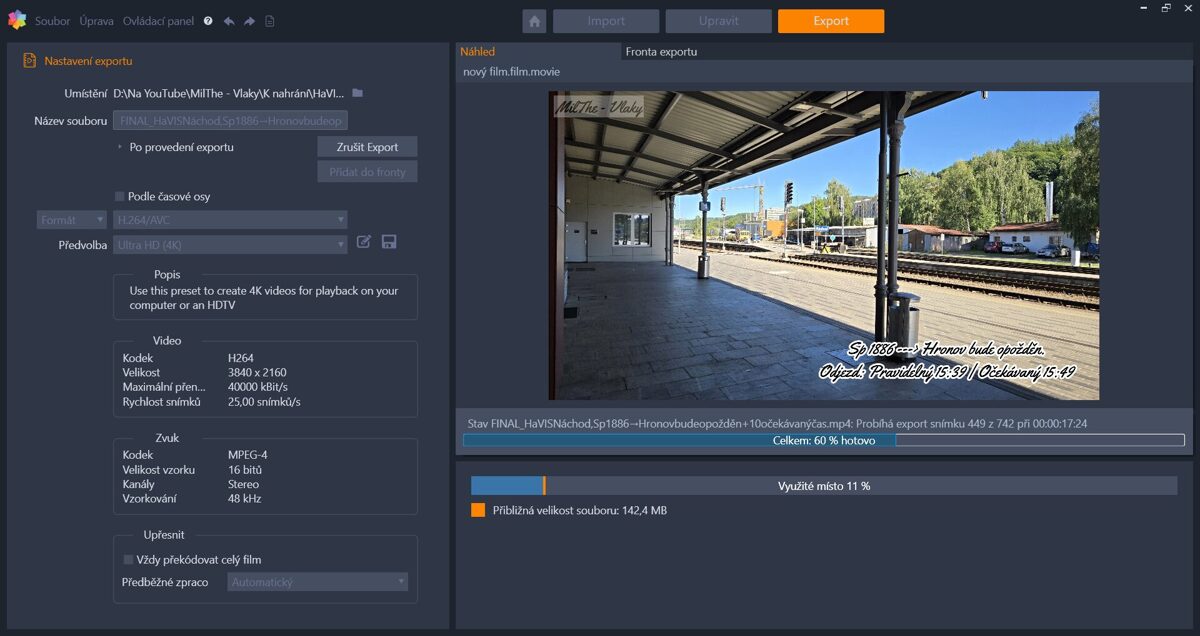Browse export location with folder icon
1200x636 pixels.
pos(357,93)
